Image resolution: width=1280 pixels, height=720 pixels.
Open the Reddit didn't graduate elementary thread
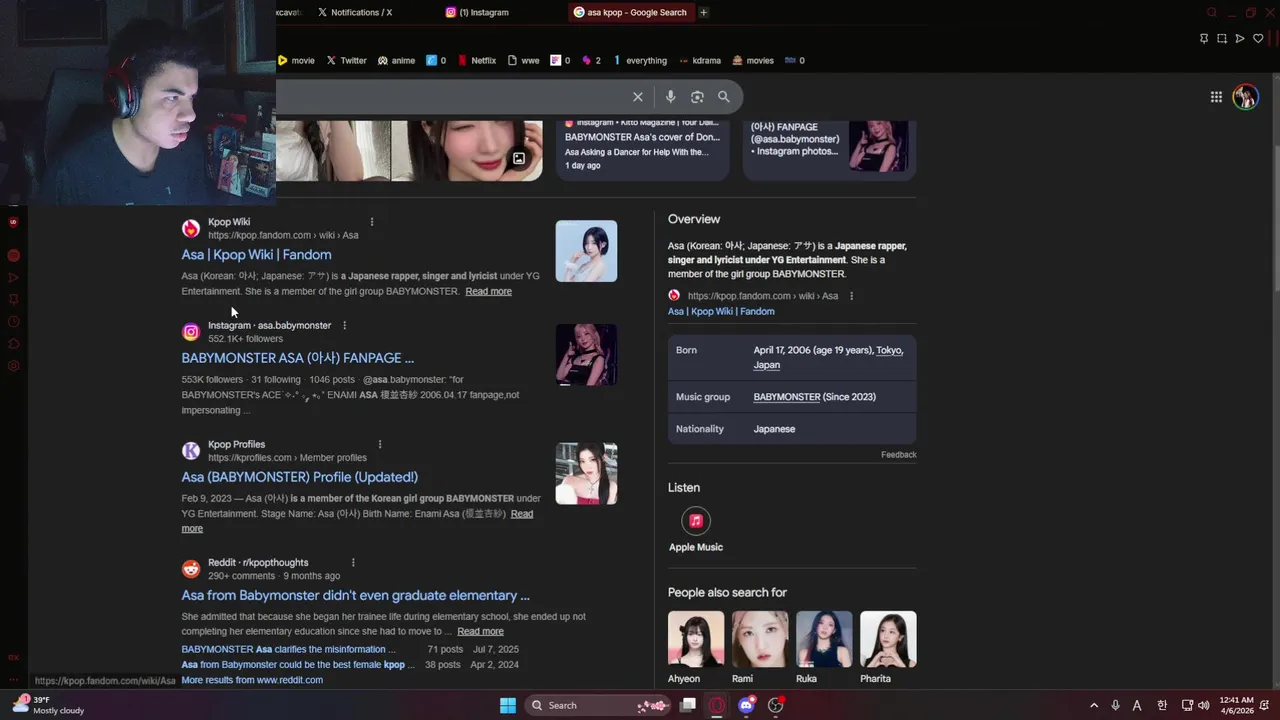click(355, 595)
